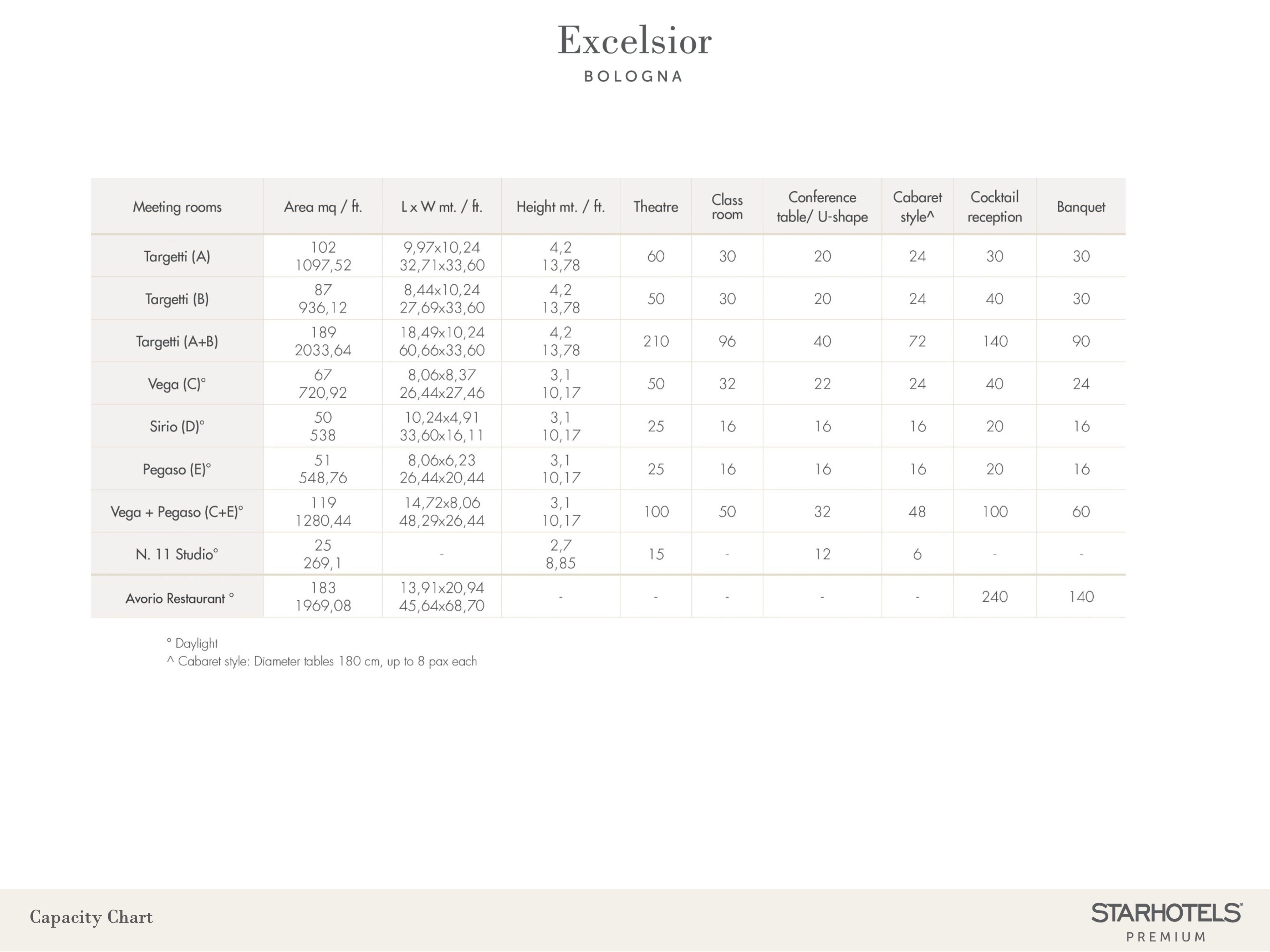Viewport: 1270px width, 952px height.
Task: Click dimensions cell 13,91x20,94
Action: pyautogui.click(x=442, y=588)
